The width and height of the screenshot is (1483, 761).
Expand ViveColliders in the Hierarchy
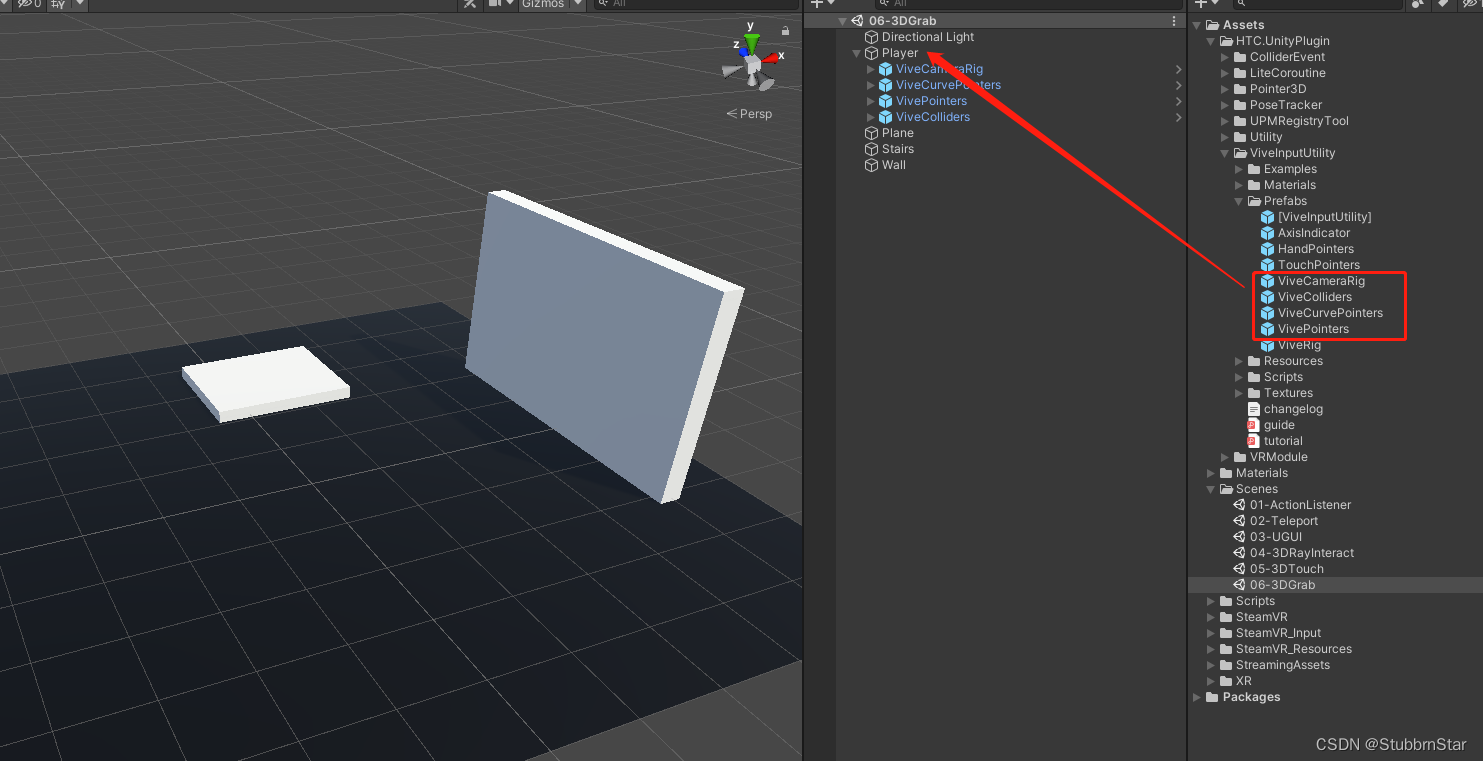pos(871,117)
